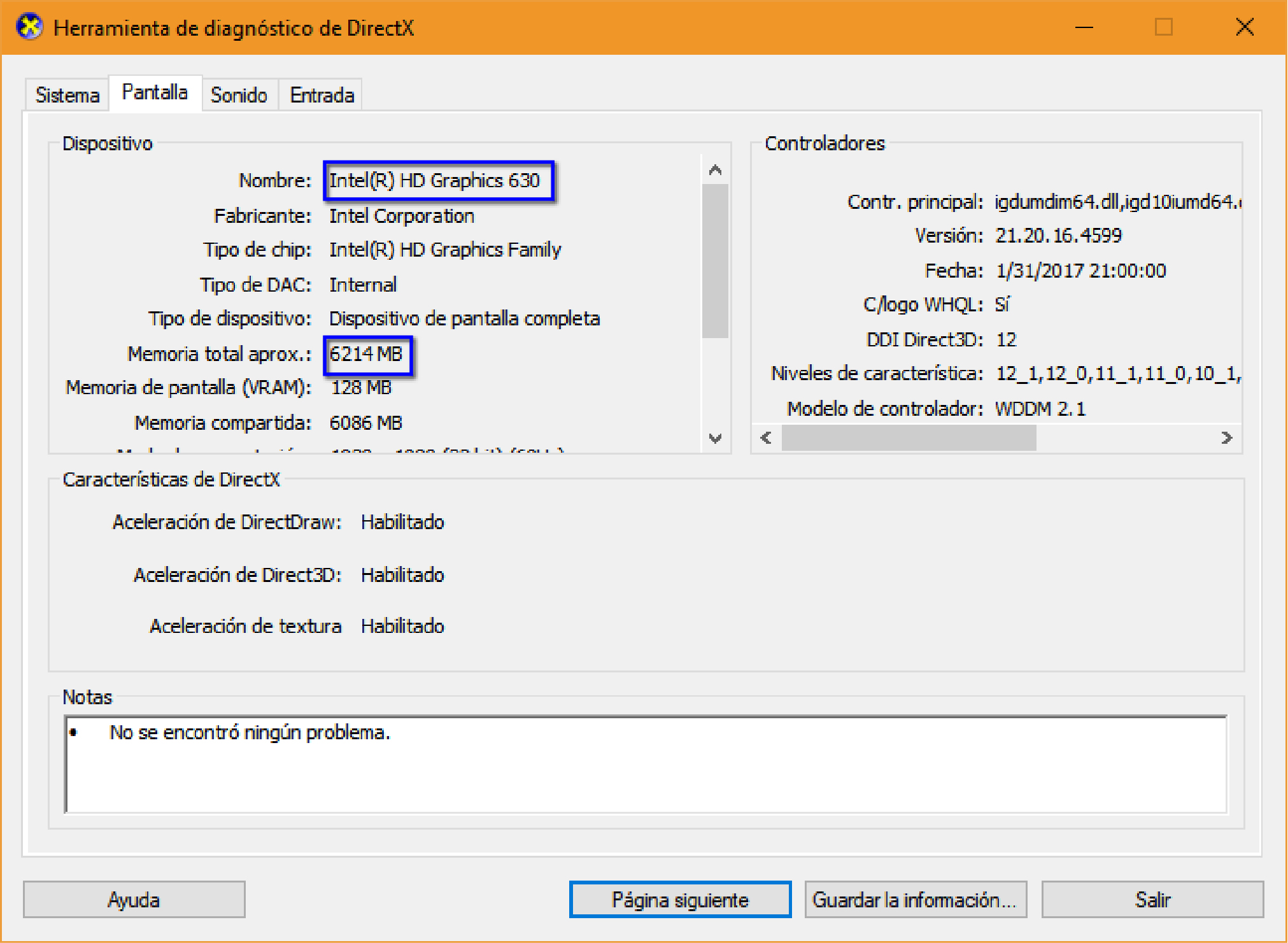Click the device panel scroll up arrow
The width and height of the screenshot is (1288, 943).
click(715, 170)
